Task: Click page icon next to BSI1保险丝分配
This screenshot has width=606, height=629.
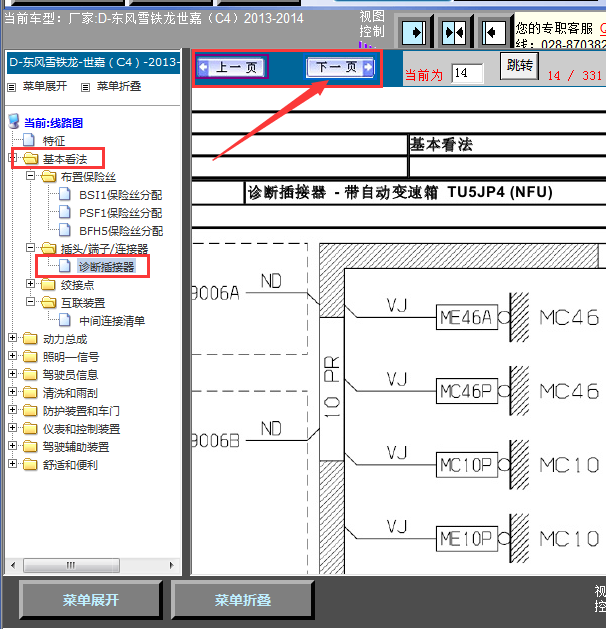Action: [x=65, y=194]
